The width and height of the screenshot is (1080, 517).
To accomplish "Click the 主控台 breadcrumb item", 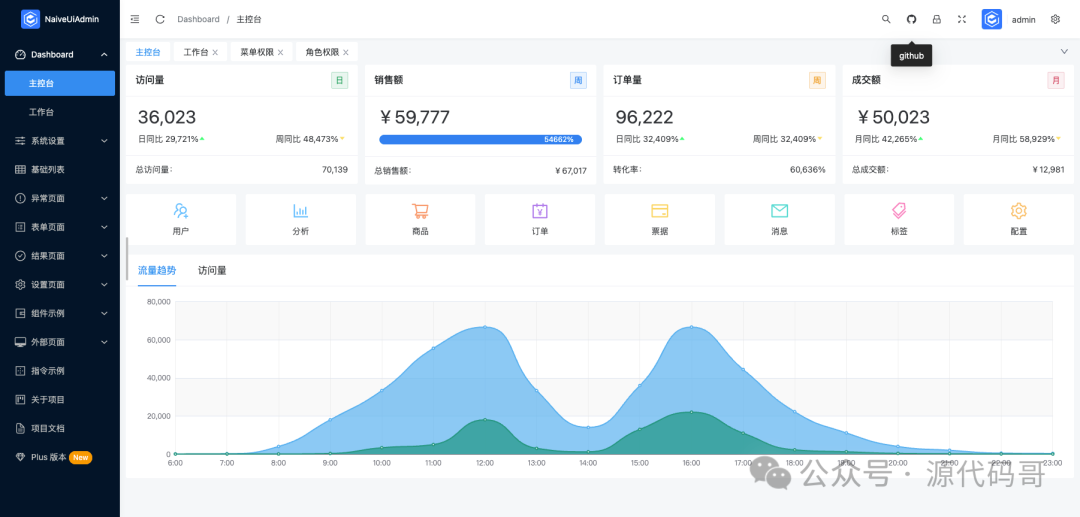I will coord(249,19).
